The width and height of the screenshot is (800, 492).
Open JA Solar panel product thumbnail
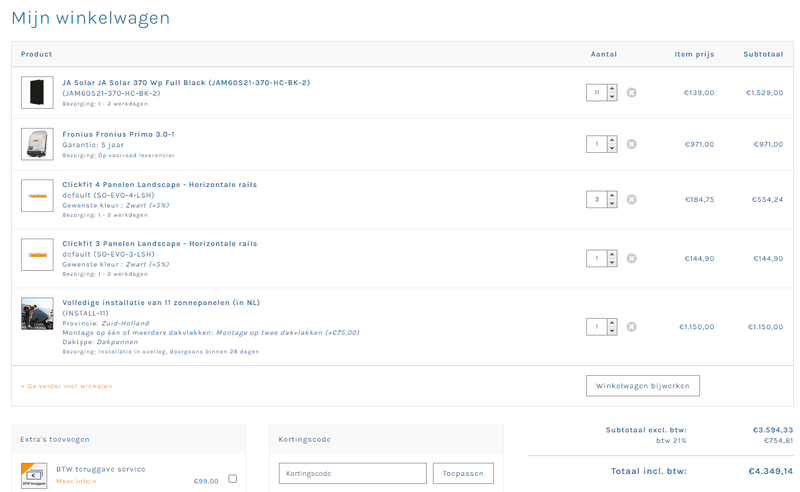click(x=37, y=92)
